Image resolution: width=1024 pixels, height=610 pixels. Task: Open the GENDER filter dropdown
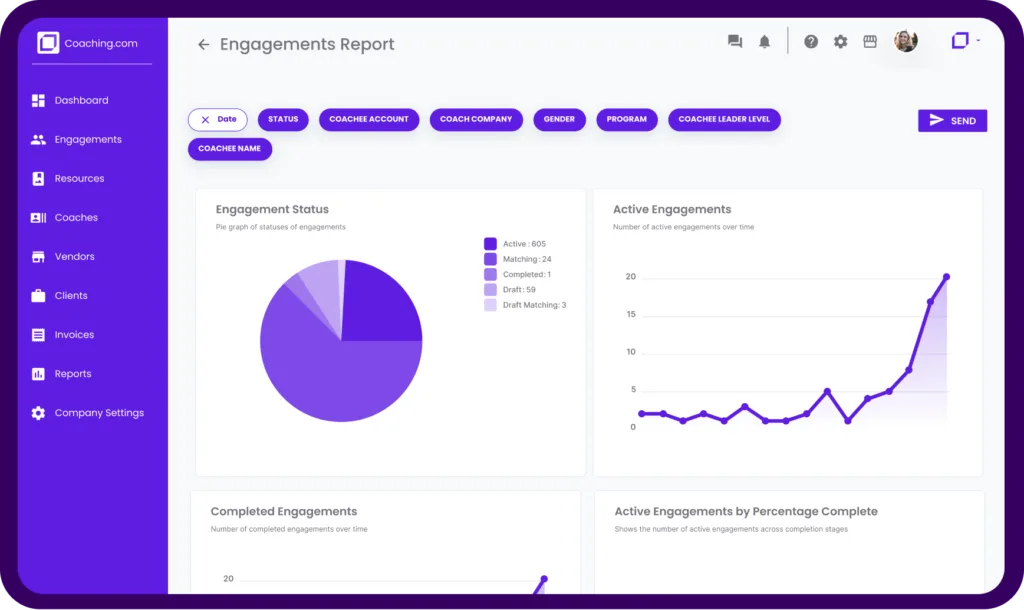click(x=559, y=119)
